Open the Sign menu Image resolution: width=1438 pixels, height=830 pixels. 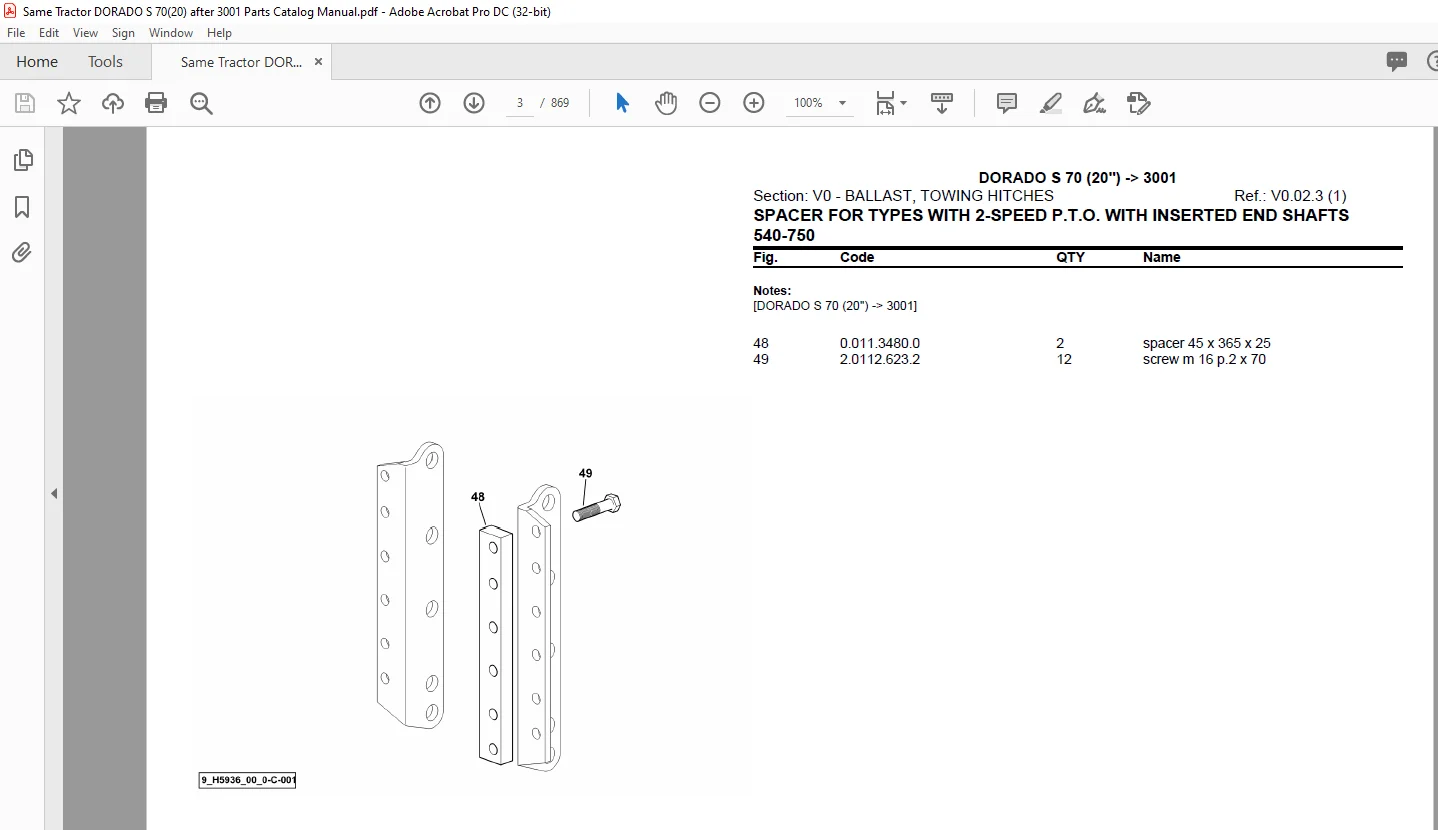(123, 33)
